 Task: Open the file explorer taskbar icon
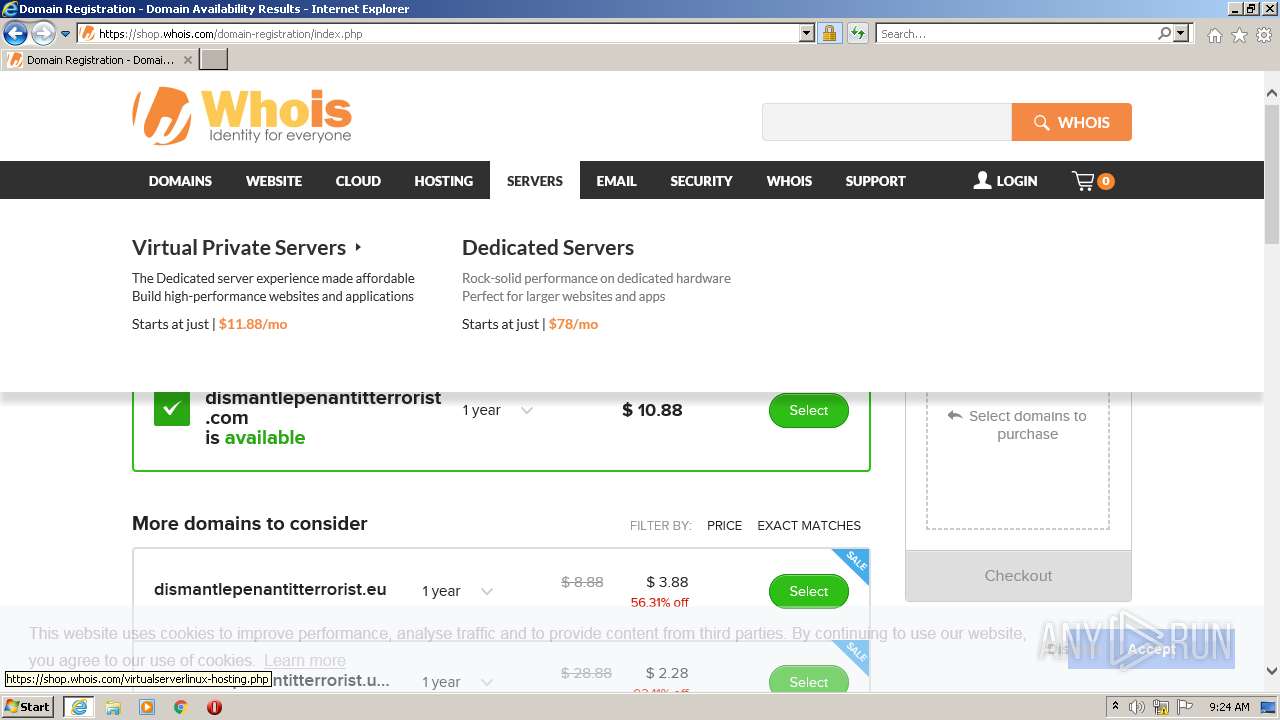pyautogui.click(x=113, y=707)
